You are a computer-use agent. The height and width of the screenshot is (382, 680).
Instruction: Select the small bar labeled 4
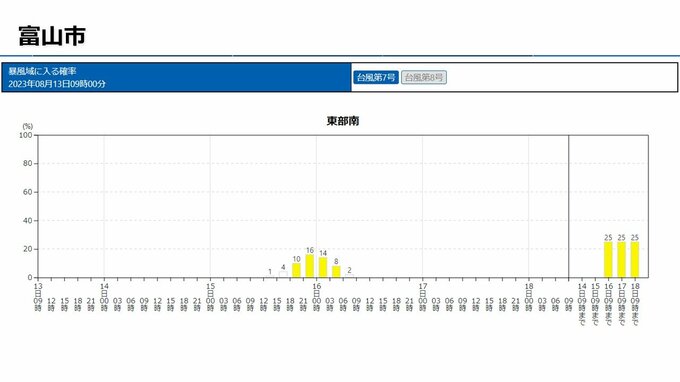pos(283,274)
